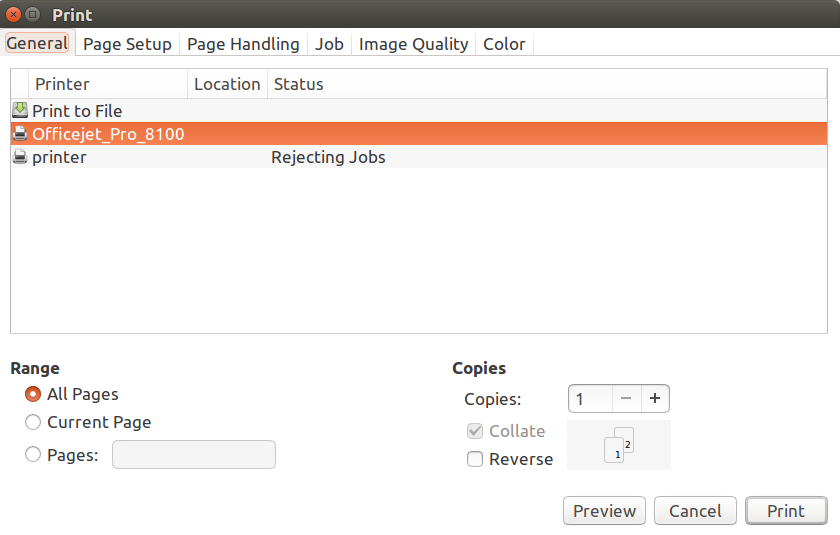Screen dimensions: 840x535
Task: Increase copies with the plus button
Action: pos(655,398)
